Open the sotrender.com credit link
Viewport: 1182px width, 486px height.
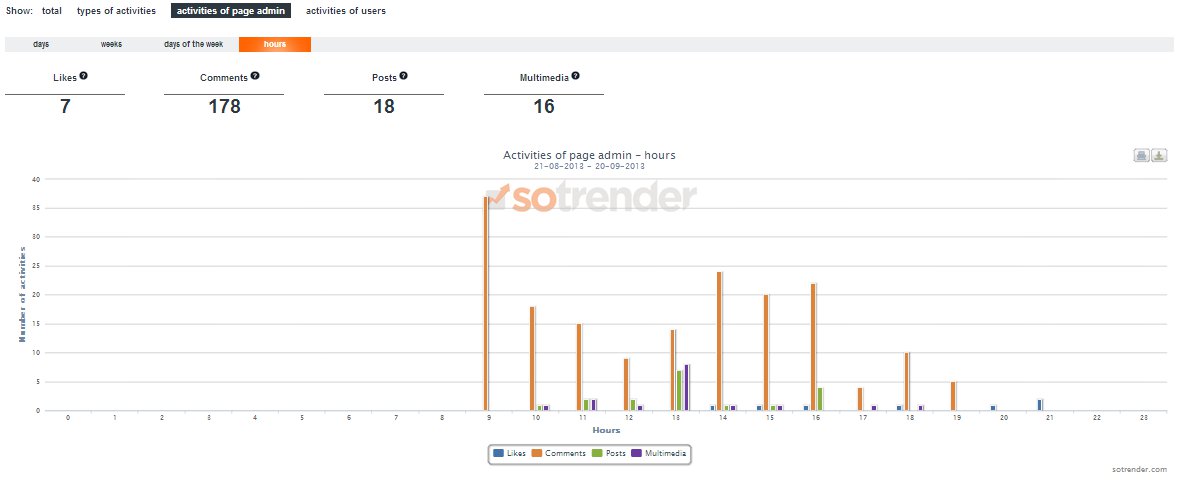(x=1139, y=469)
